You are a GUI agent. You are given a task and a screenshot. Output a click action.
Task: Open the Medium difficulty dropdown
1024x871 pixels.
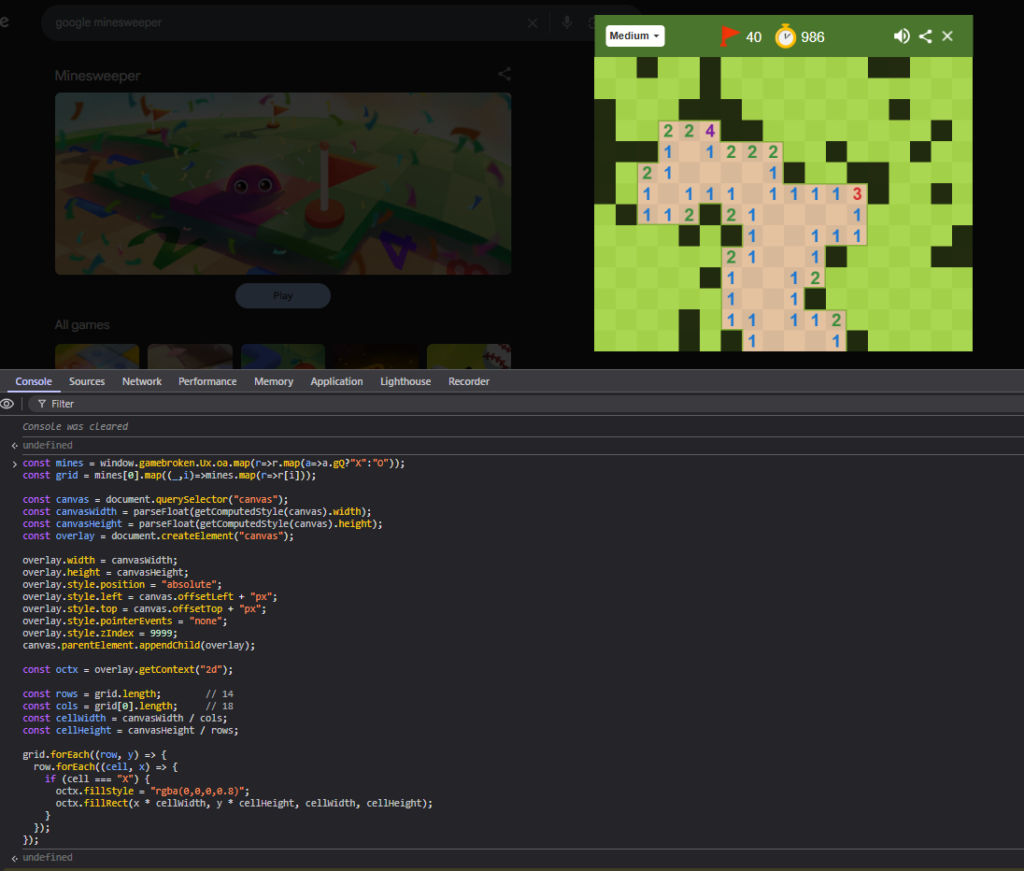[635, 36]
